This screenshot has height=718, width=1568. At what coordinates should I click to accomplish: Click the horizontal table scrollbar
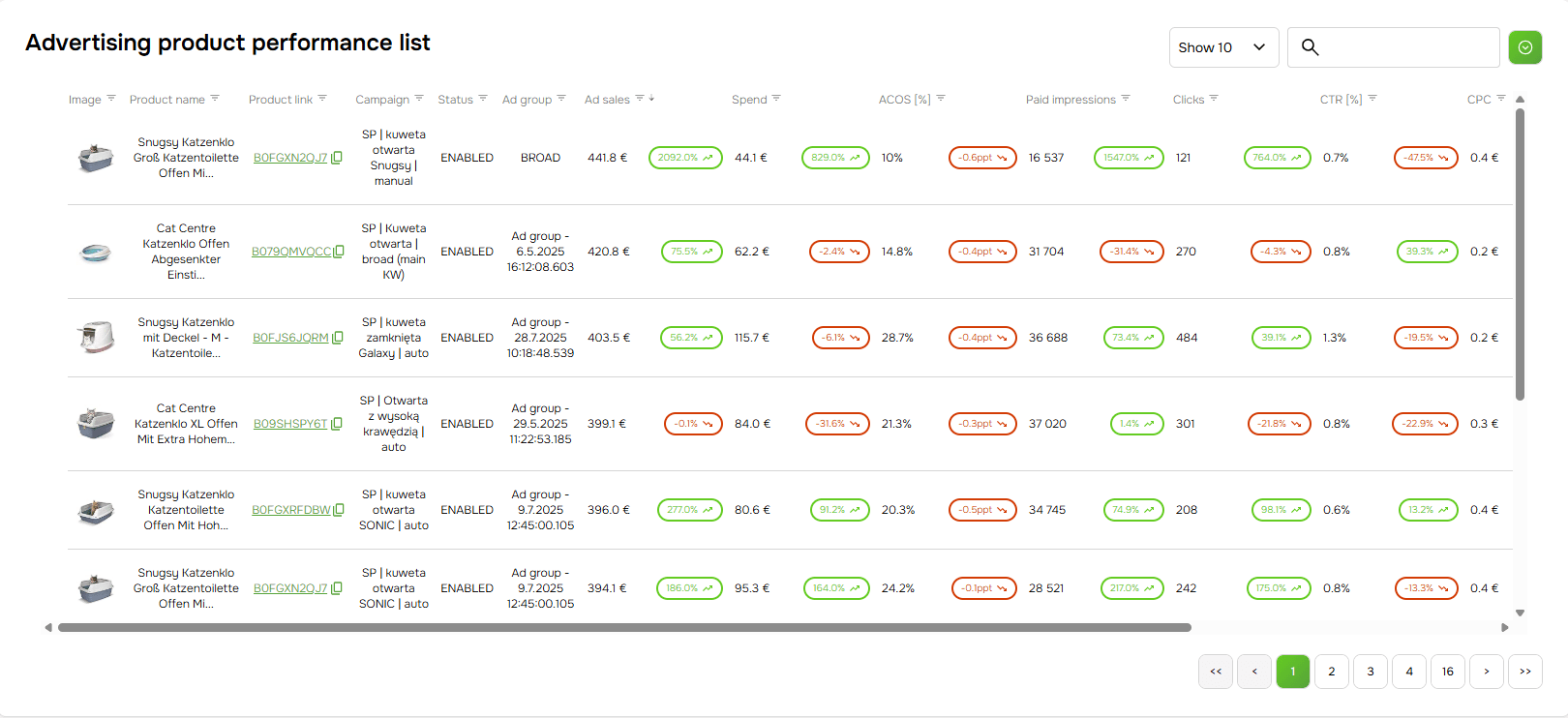tap(624, 627)
